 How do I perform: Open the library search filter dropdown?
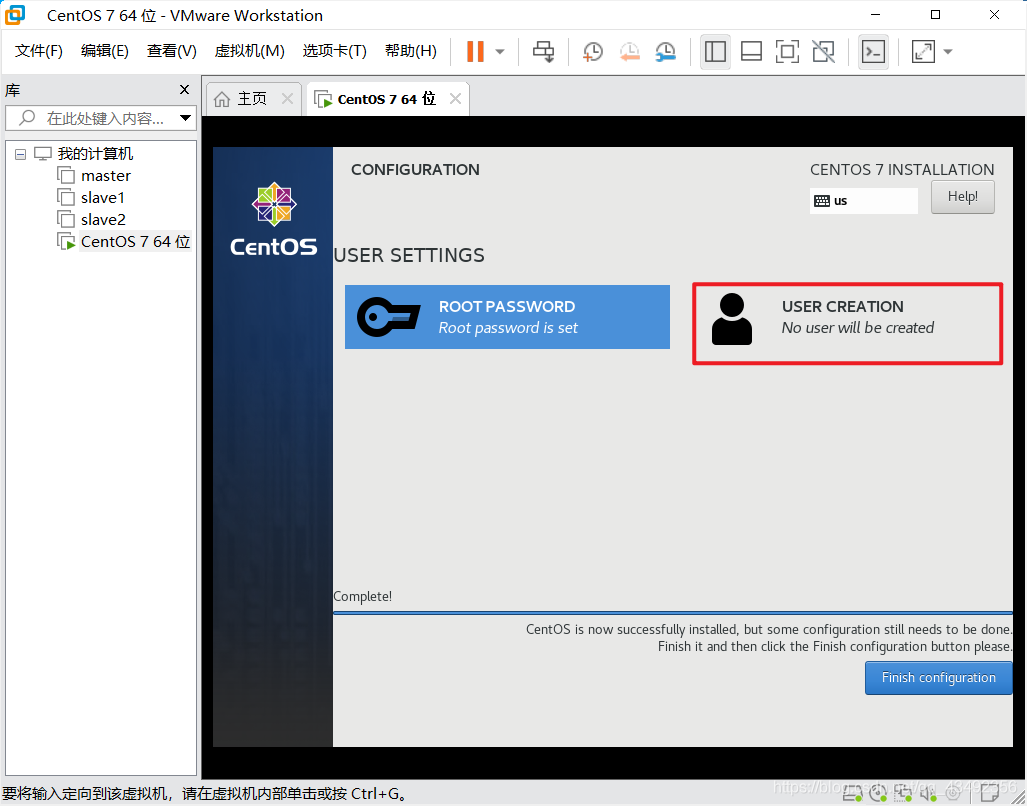(186, 118)
